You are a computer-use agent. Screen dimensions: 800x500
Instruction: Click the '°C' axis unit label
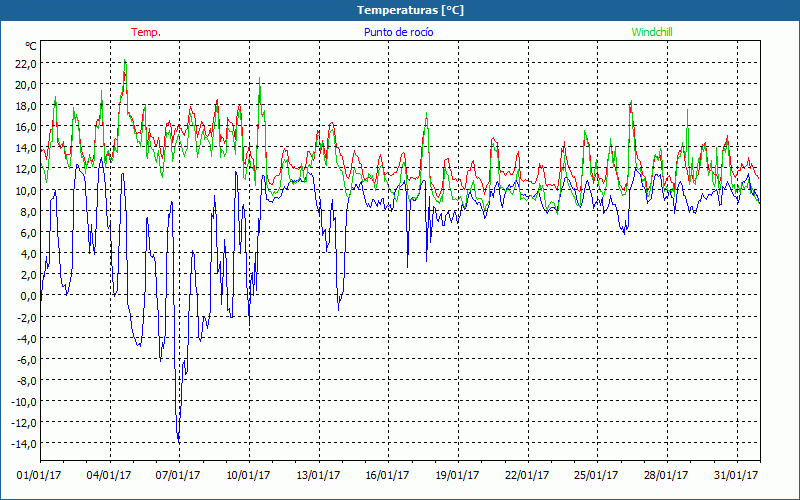[31, 46]
